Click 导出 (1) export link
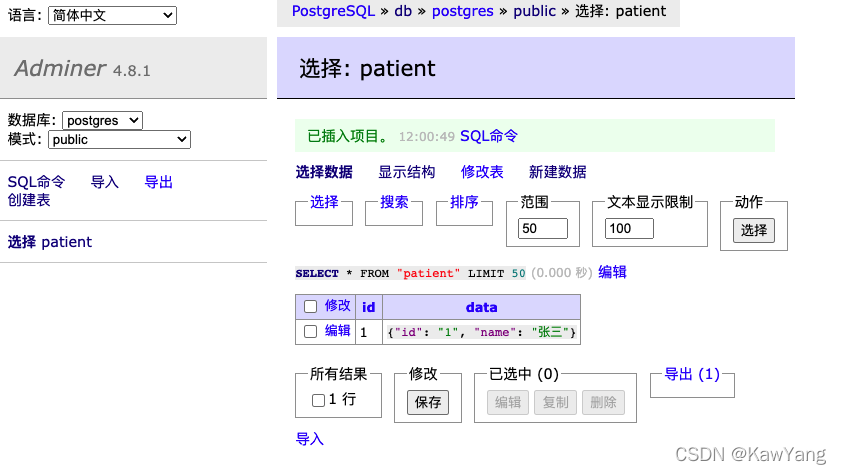The image size is (841, 474). click(x=692, y=374)
